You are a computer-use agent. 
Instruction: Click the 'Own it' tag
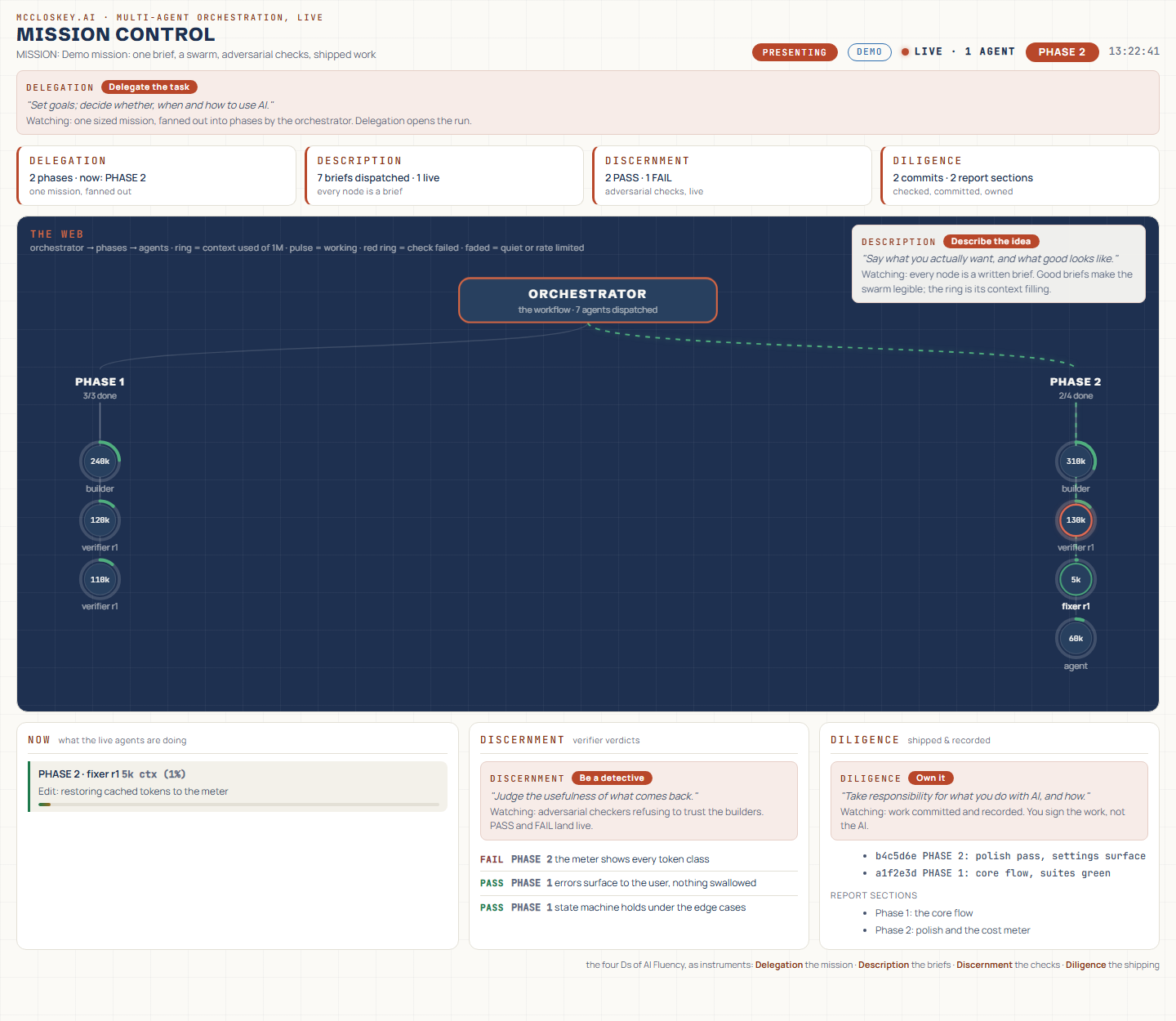tap(930, 778)
